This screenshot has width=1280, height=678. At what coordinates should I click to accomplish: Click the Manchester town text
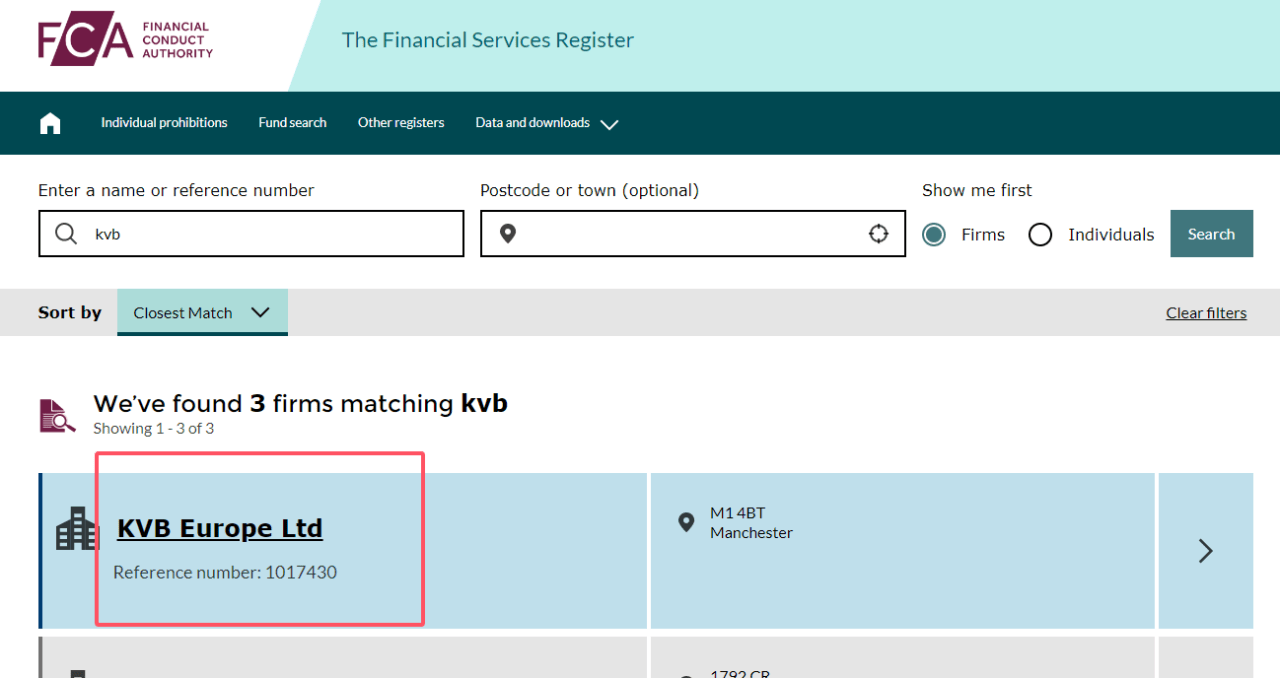point(751,533)
